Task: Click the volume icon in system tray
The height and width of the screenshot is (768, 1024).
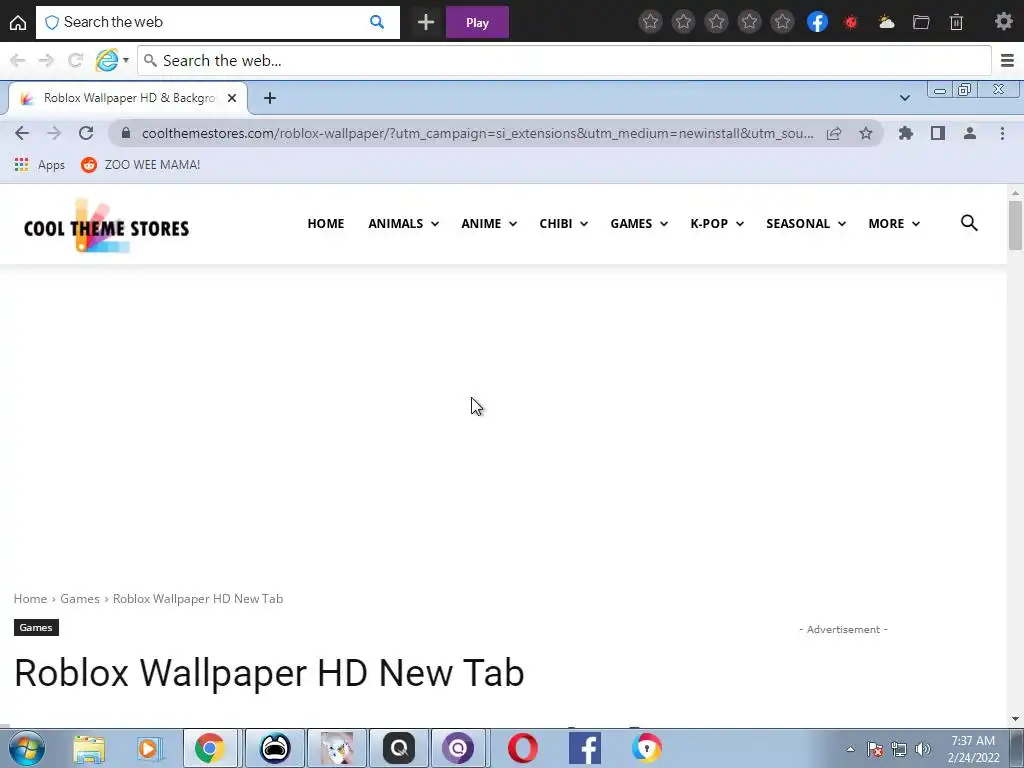Action: [923, 749]
